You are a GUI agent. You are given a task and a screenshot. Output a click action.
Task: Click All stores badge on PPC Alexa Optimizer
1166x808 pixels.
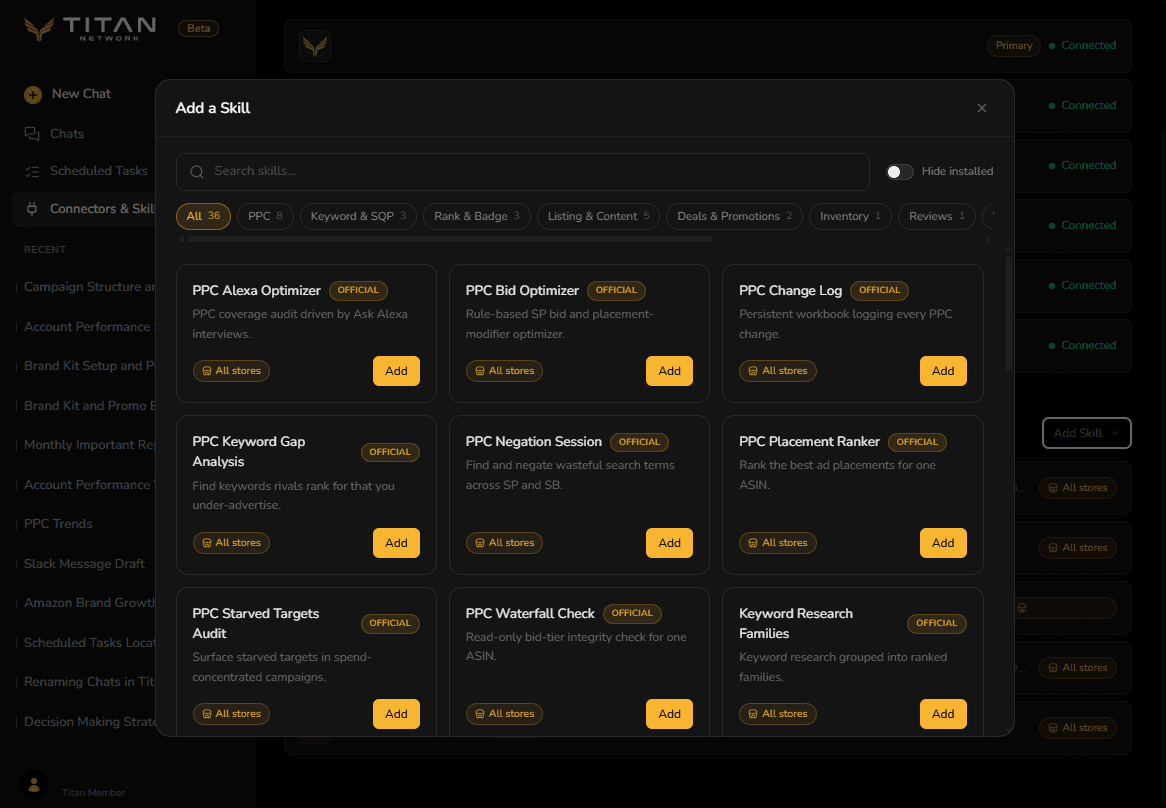tap(231, 371)
